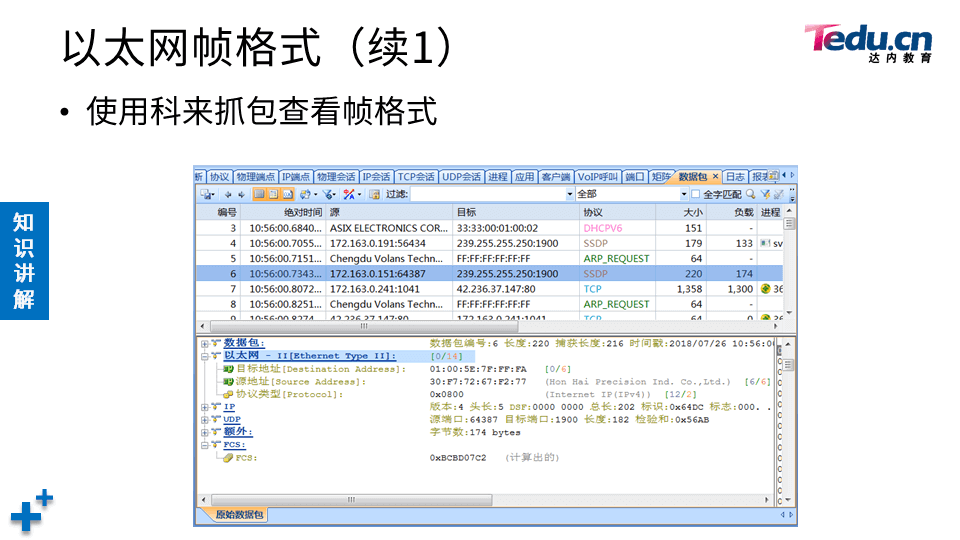Switch to the 协议 tab
This screenshot has width=960, height=540.
pyautogui.click(x=219, y=177)
